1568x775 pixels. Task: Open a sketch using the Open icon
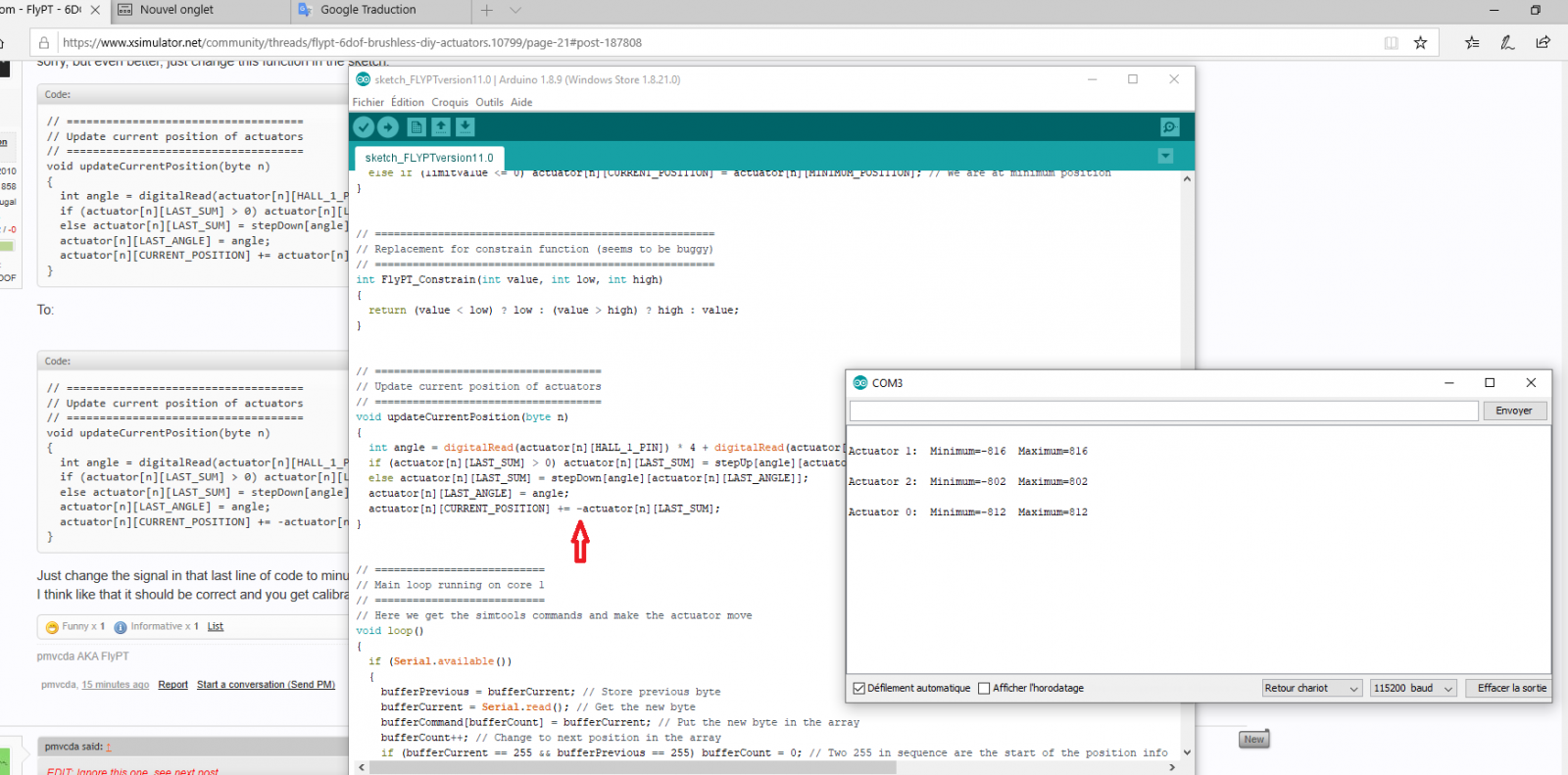[x=441, y=127]
